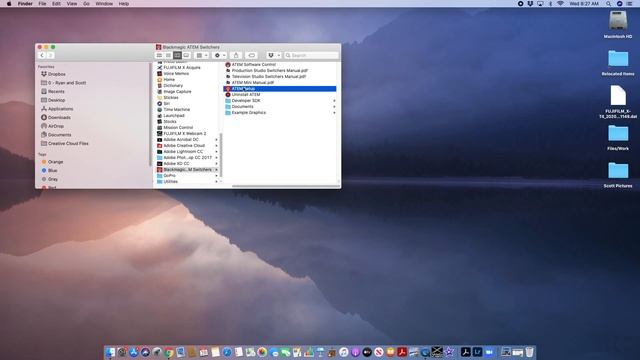This screenshot has width=640, height=360.
Task: Select the Blue tag
Action: tap(49, 171)
